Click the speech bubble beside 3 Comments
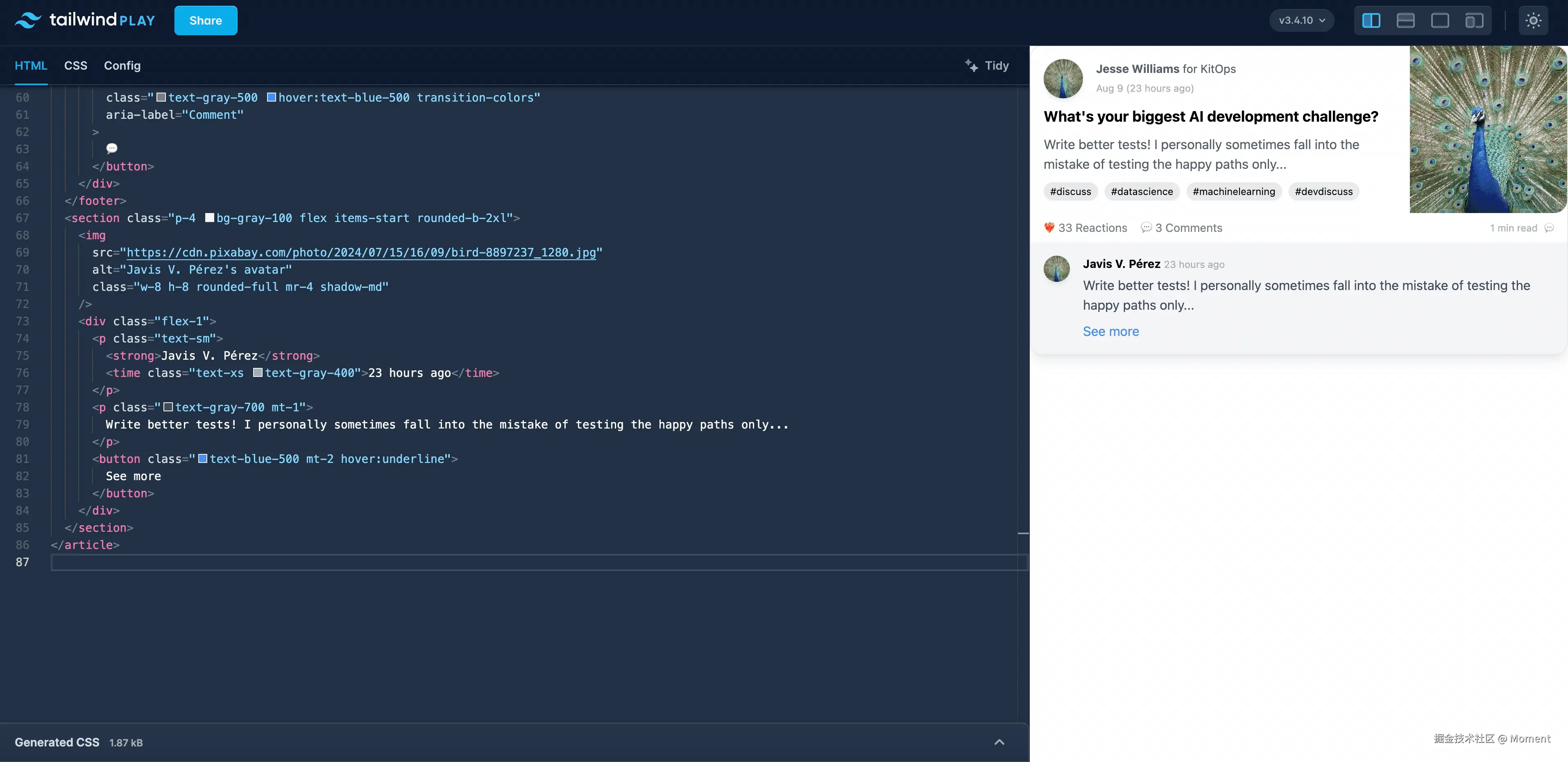This screenshot has width=1568, height=762. 1146,227
